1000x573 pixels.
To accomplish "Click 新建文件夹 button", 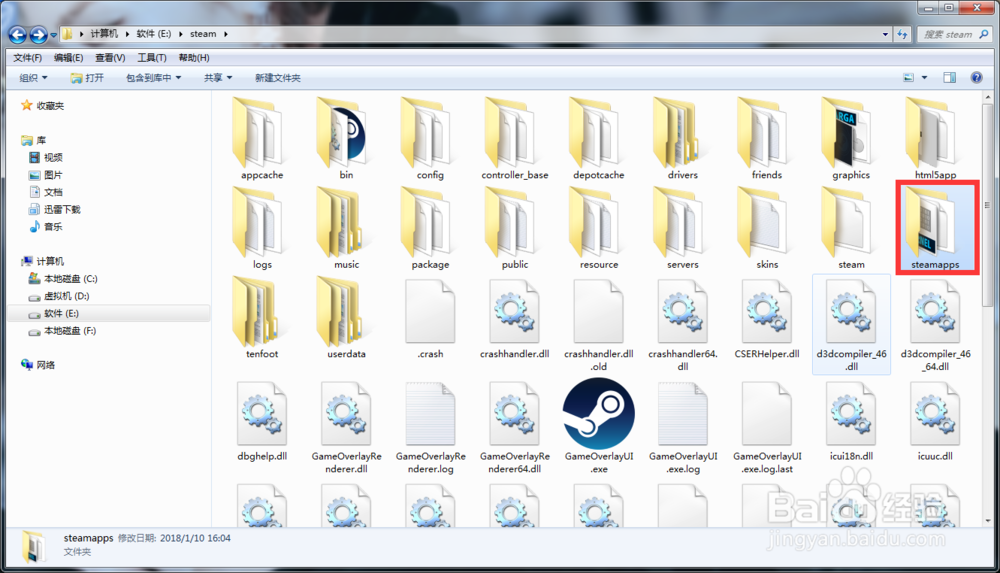I will coord(277,78).
